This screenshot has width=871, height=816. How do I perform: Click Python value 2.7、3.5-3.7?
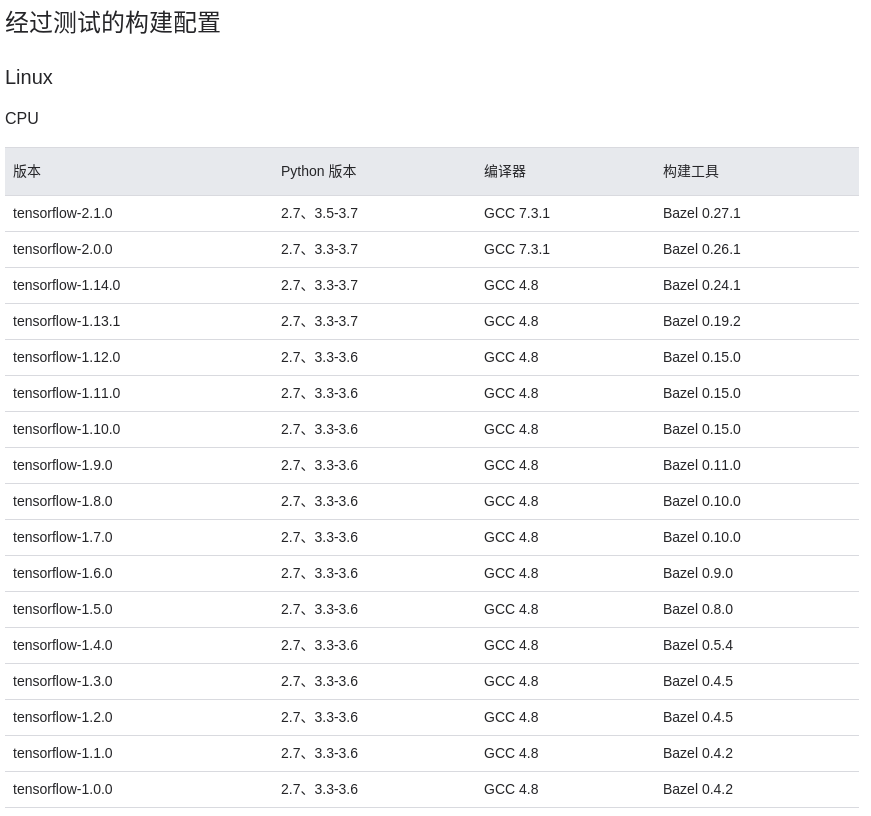pyautogui.click(x=319, y=213)
